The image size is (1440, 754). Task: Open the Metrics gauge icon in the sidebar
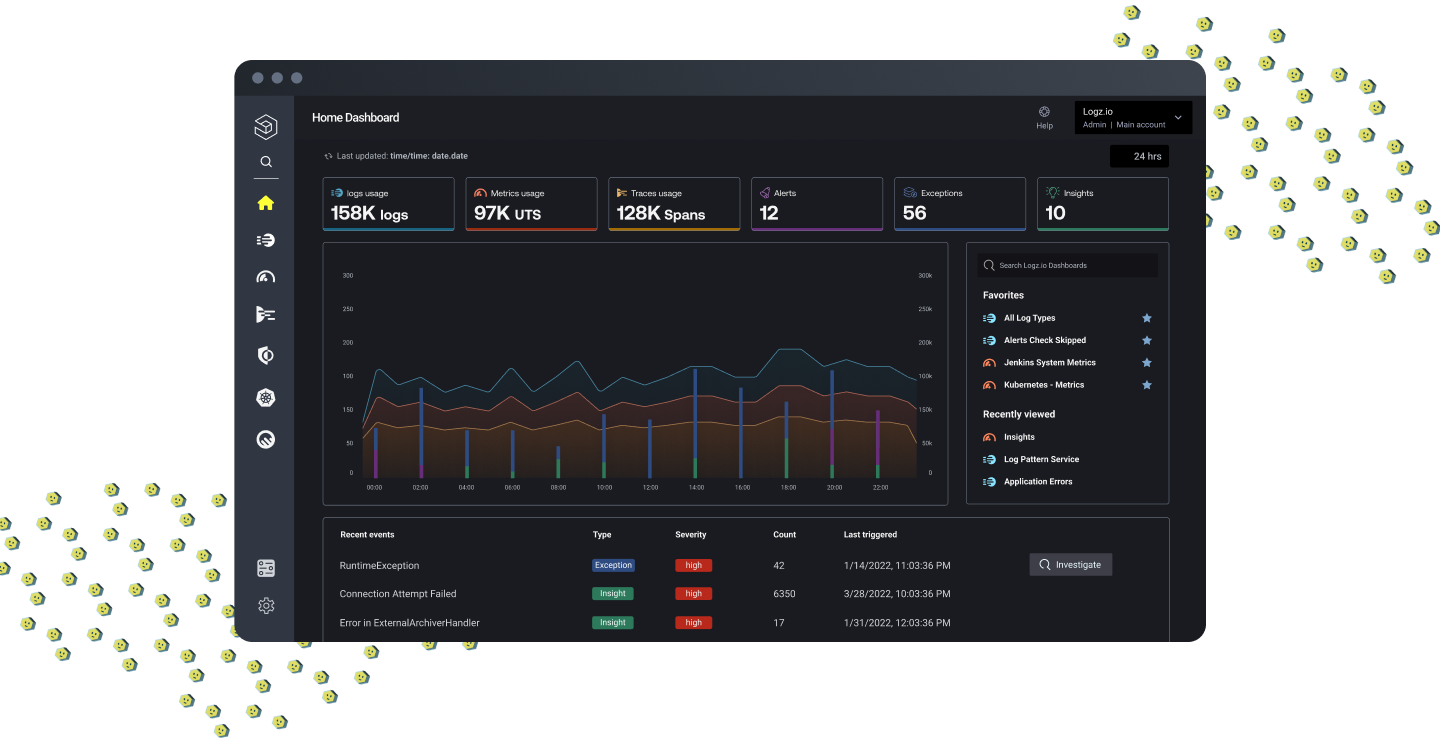[x=265, y=277]
